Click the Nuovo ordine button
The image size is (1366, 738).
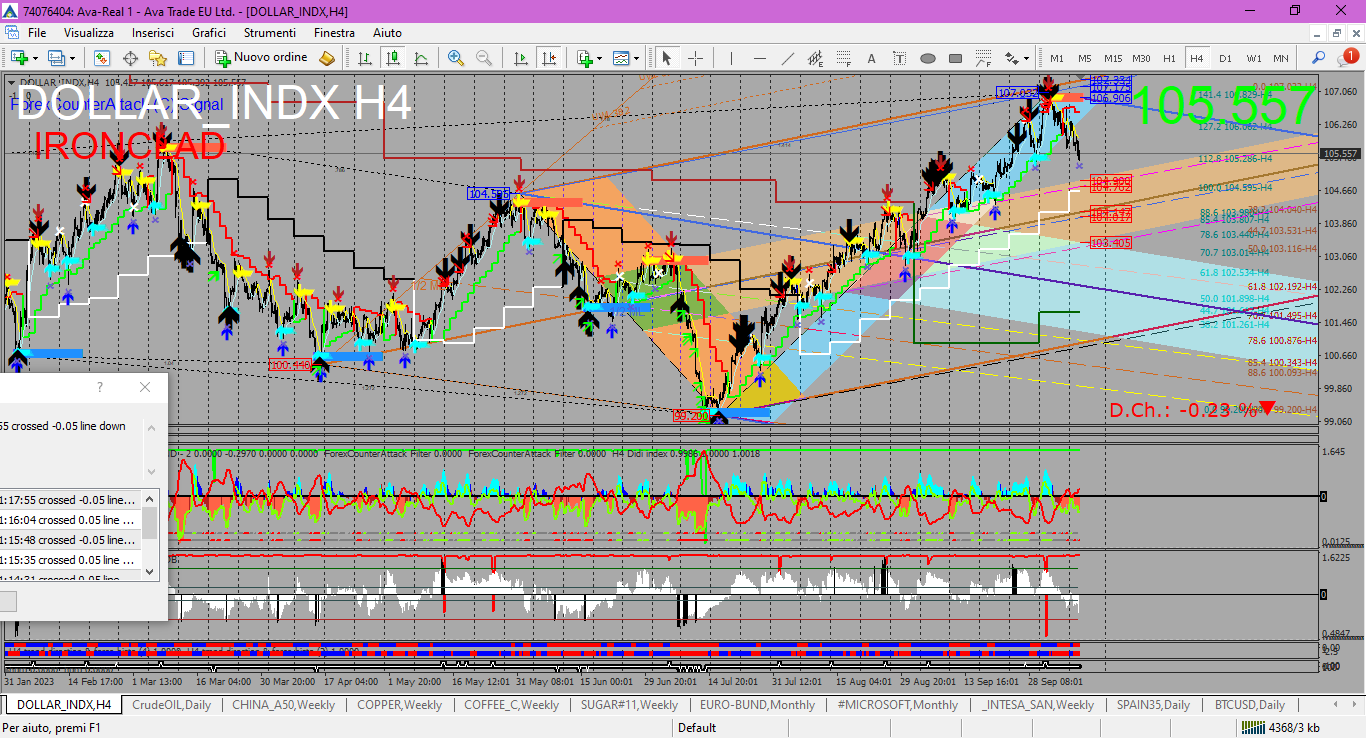263,58
